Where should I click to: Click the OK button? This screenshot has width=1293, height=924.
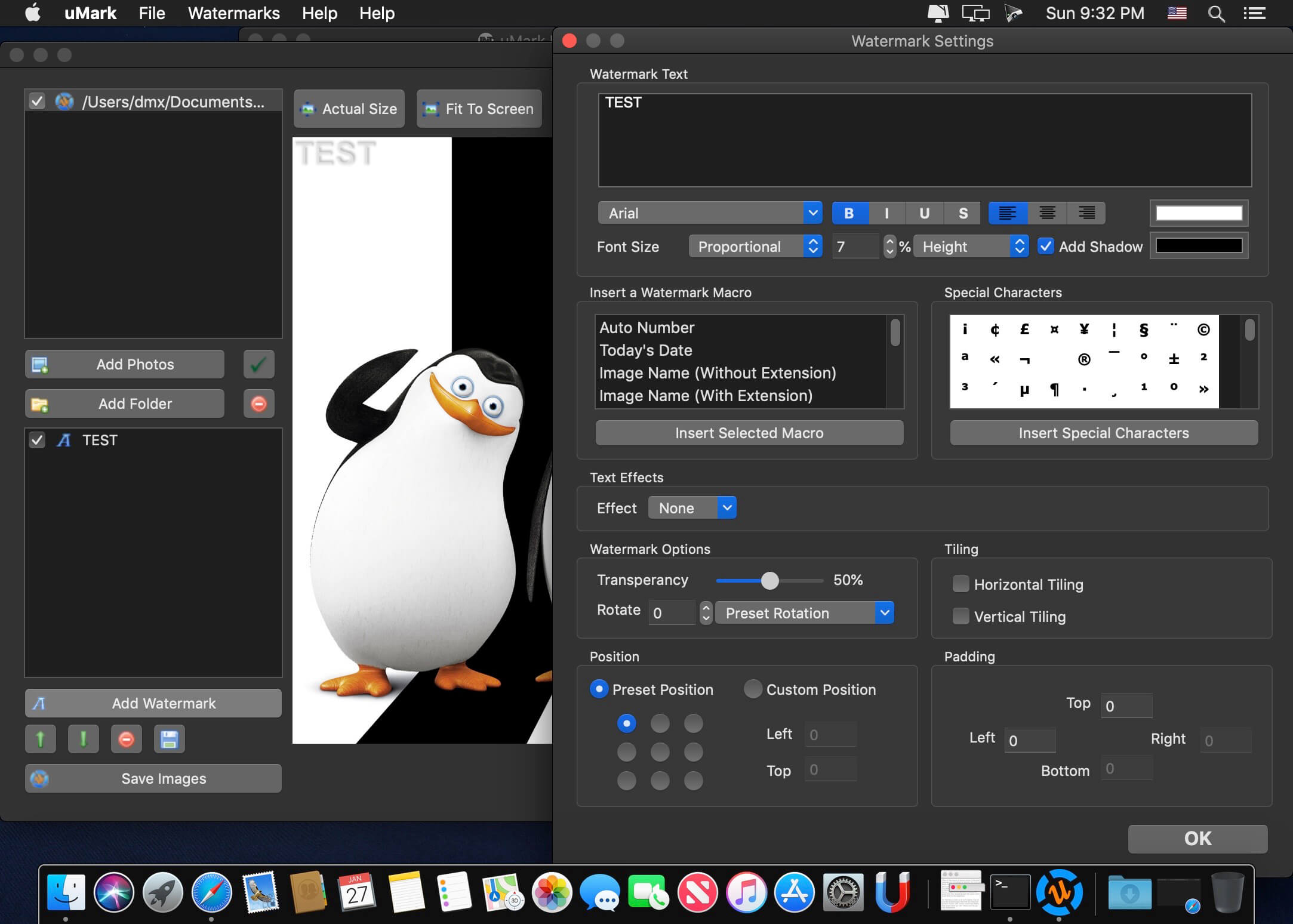click(1197, 839)
